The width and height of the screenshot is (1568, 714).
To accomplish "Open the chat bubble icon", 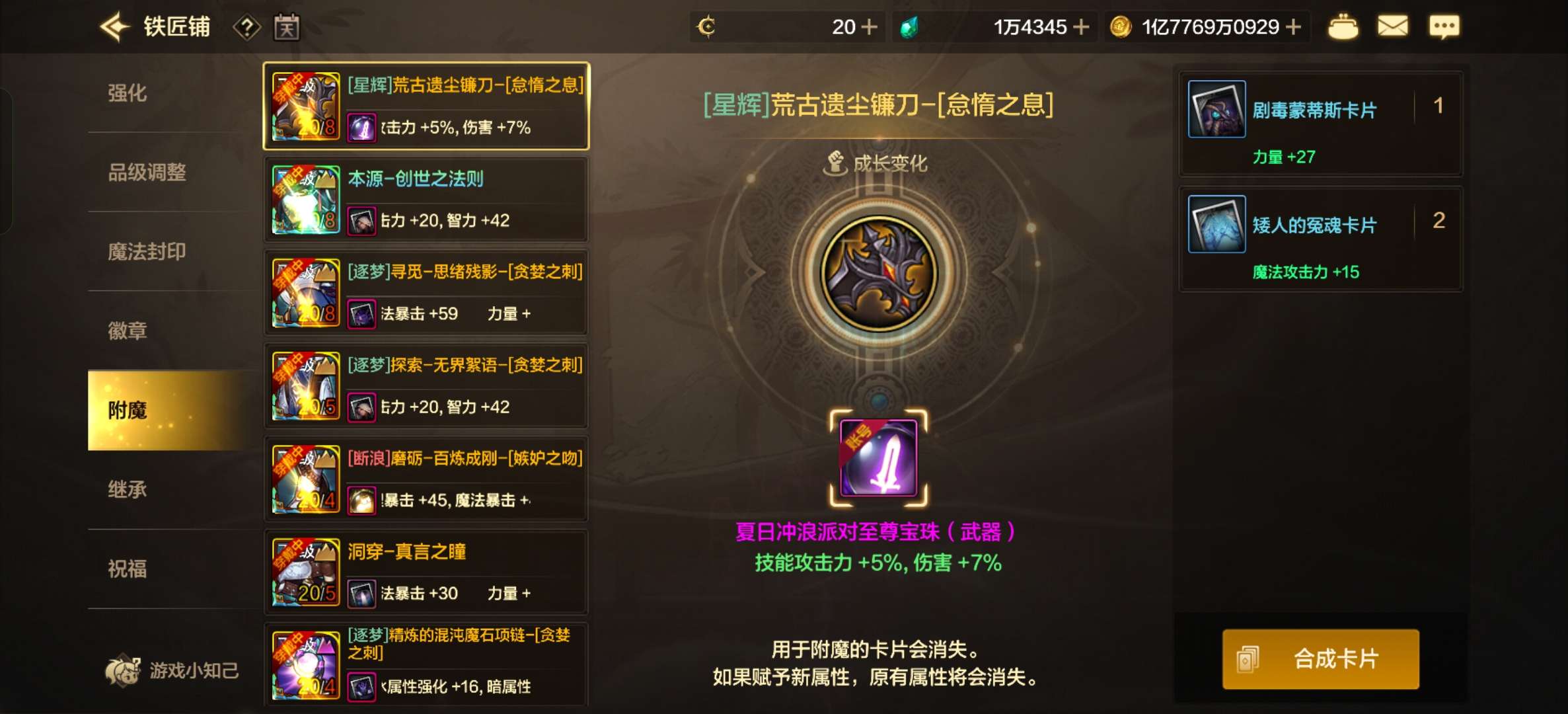I will (x=1444, y=27).
